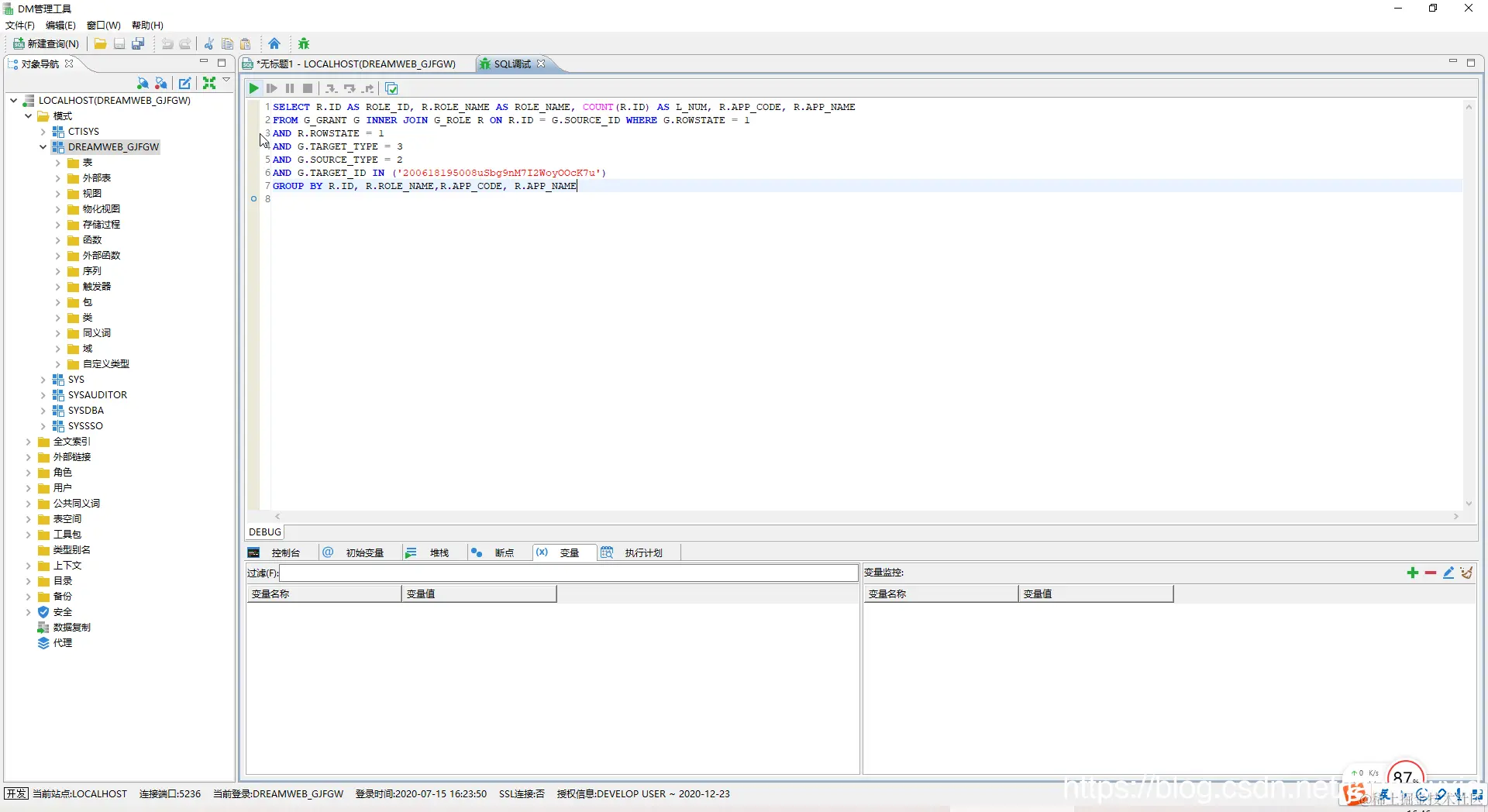The image size is (1488, 812).
Task: Click the blue Home icon
Action: click(274, 43)
